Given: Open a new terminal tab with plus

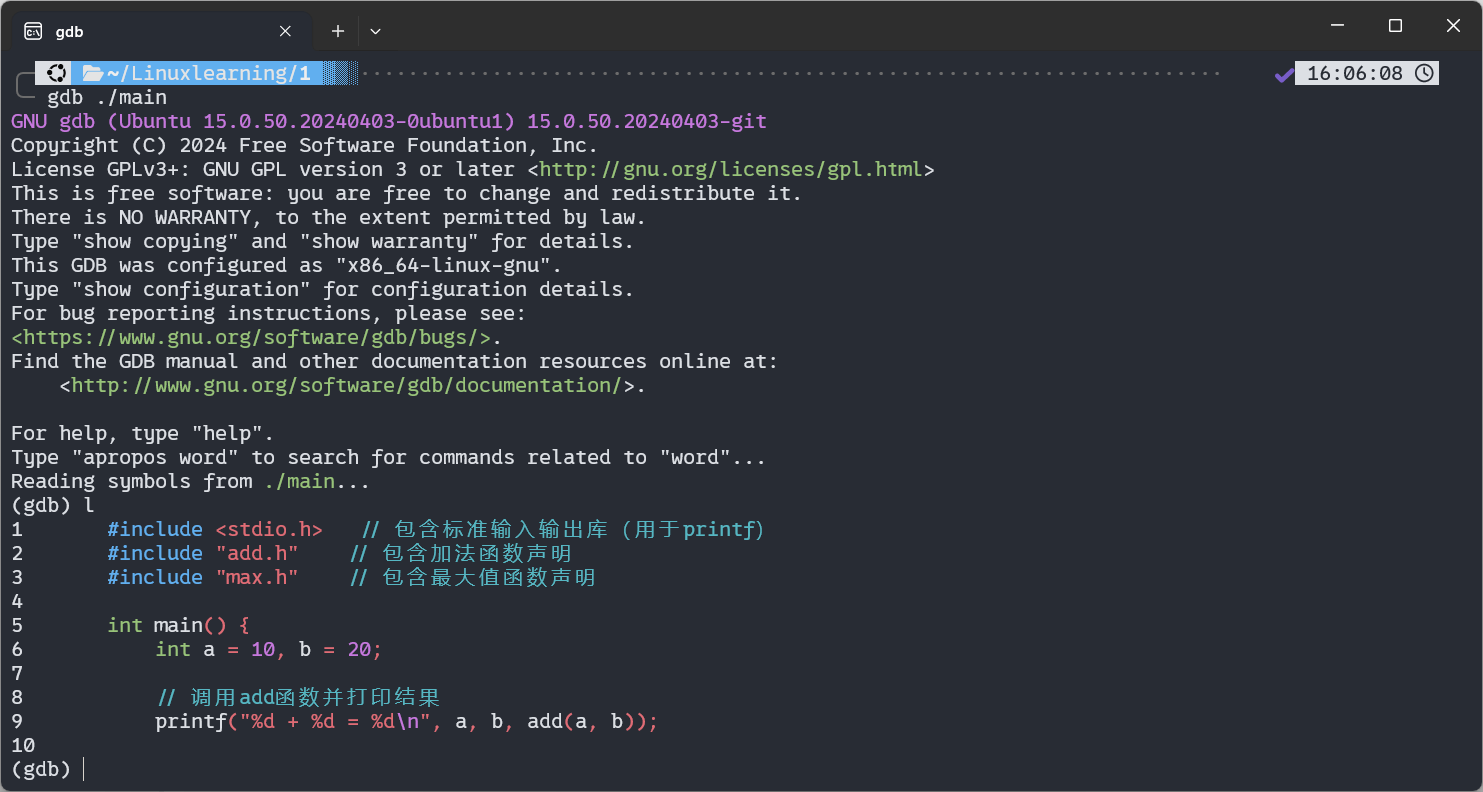Looking at the screenshot, I should tap(338, 31).
